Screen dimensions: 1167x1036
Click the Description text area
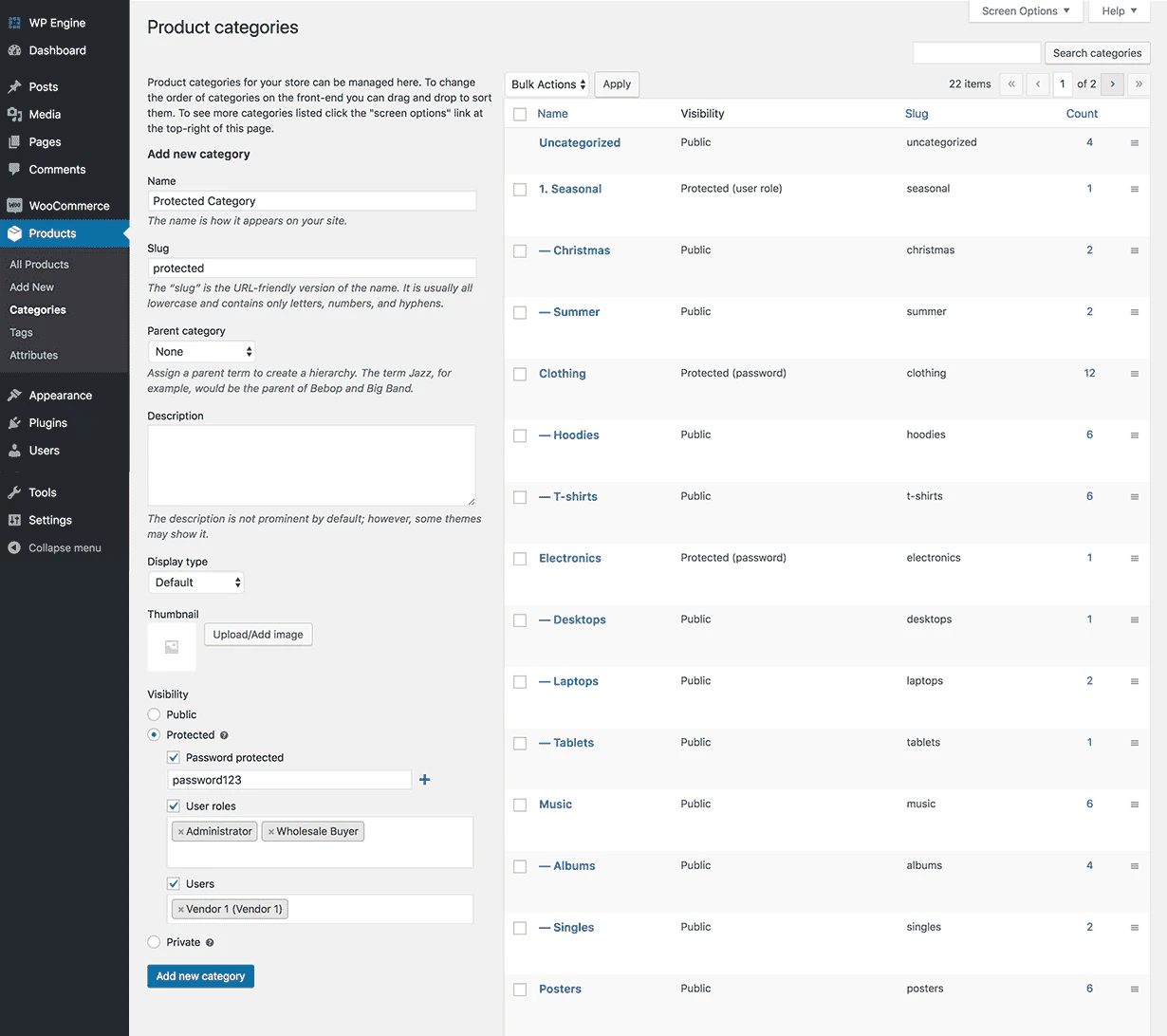point(312,465)
